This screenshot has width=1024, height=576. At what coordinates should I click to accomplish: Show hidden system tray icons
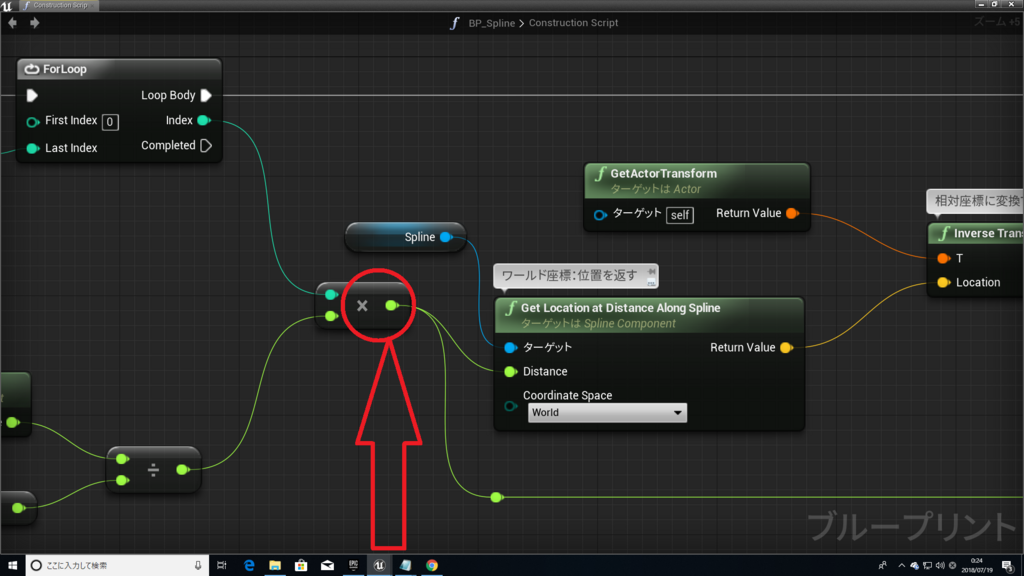tap(901, 566)
